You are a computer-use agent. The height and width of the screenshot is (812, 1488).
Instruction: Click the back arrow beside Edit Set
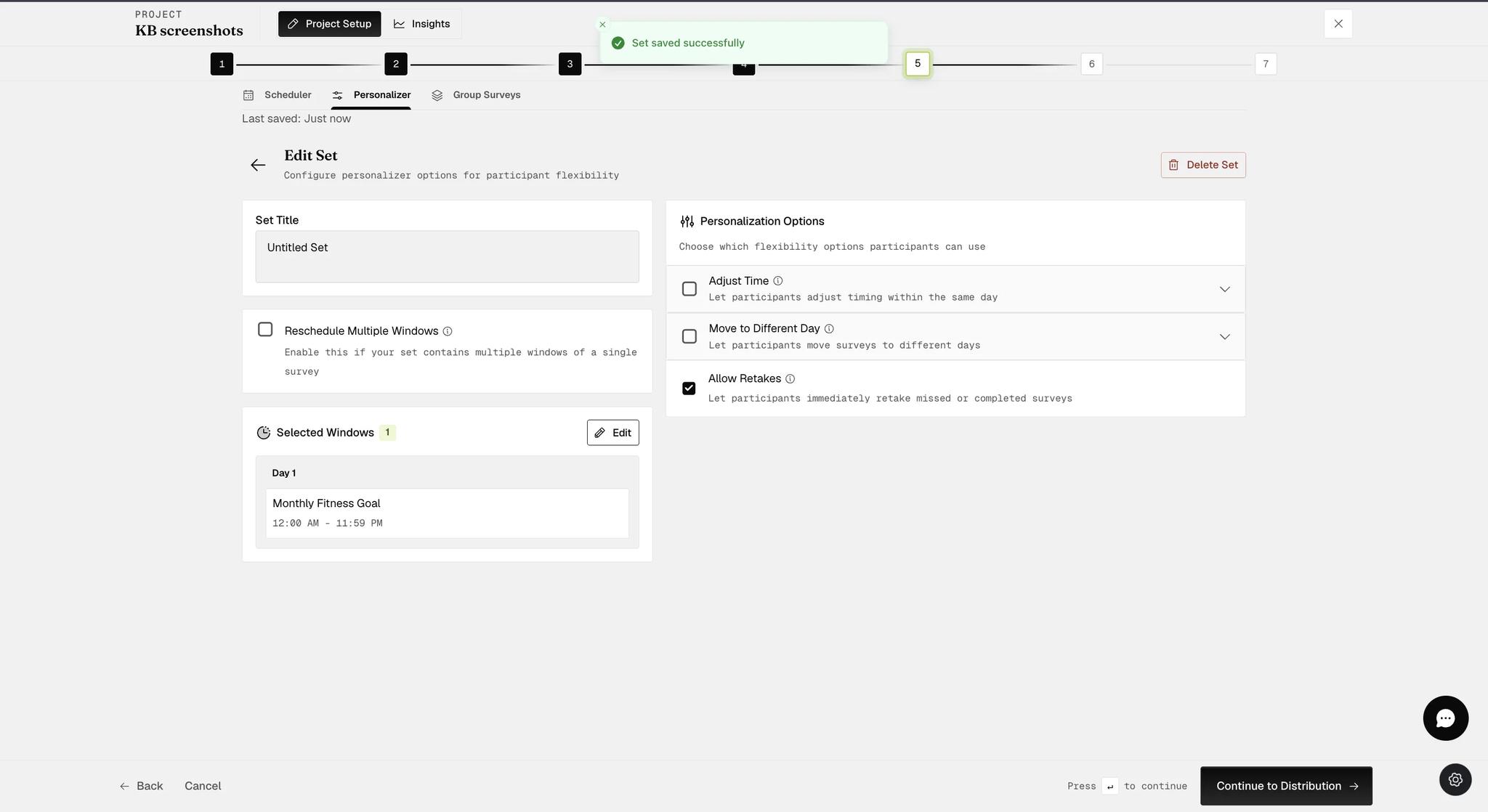click(x=258, y=165)
